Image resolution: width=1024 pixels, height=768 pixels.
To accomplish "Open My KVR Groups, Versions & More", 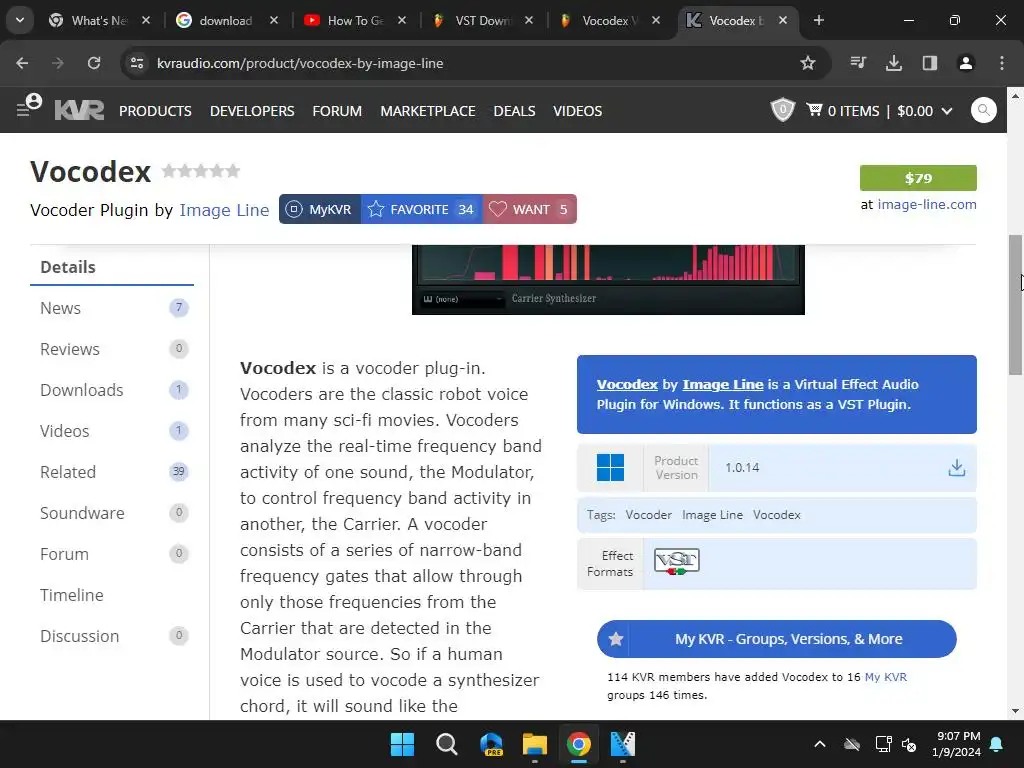I will coord(776,639).
